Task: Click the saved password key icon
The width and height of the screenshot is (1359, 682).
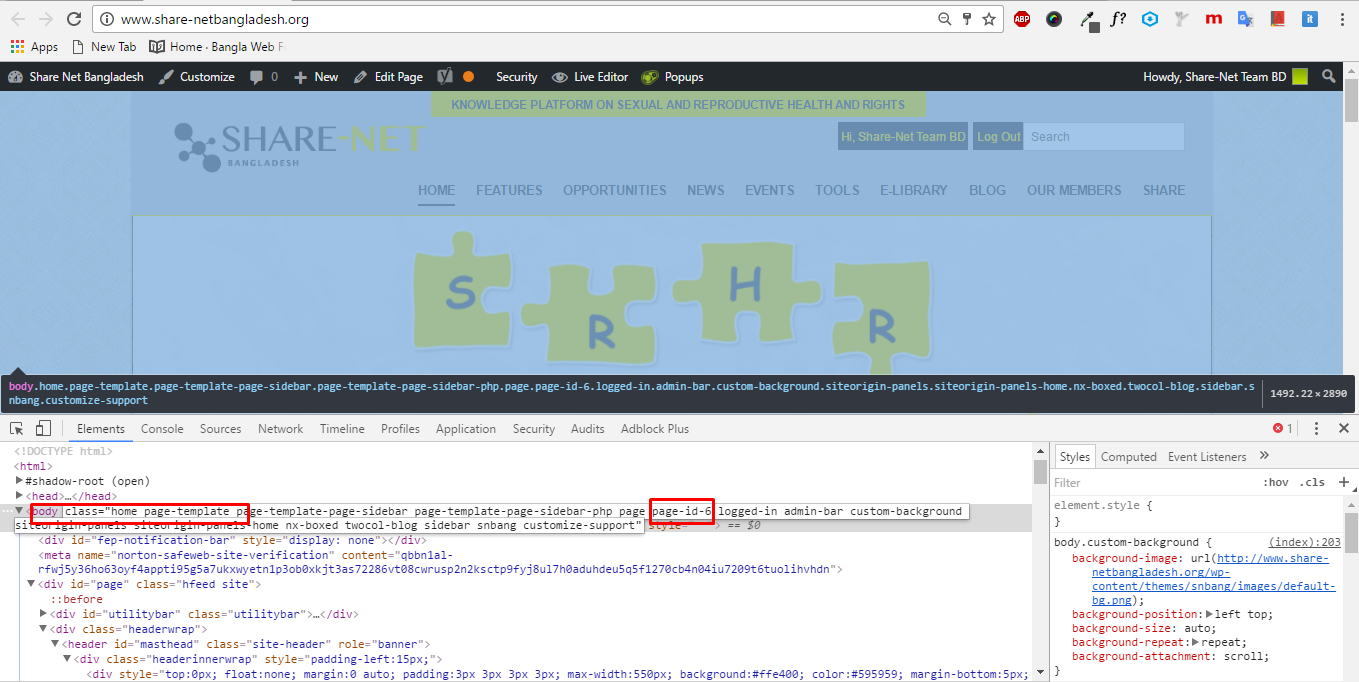Action: click(967, 19)
